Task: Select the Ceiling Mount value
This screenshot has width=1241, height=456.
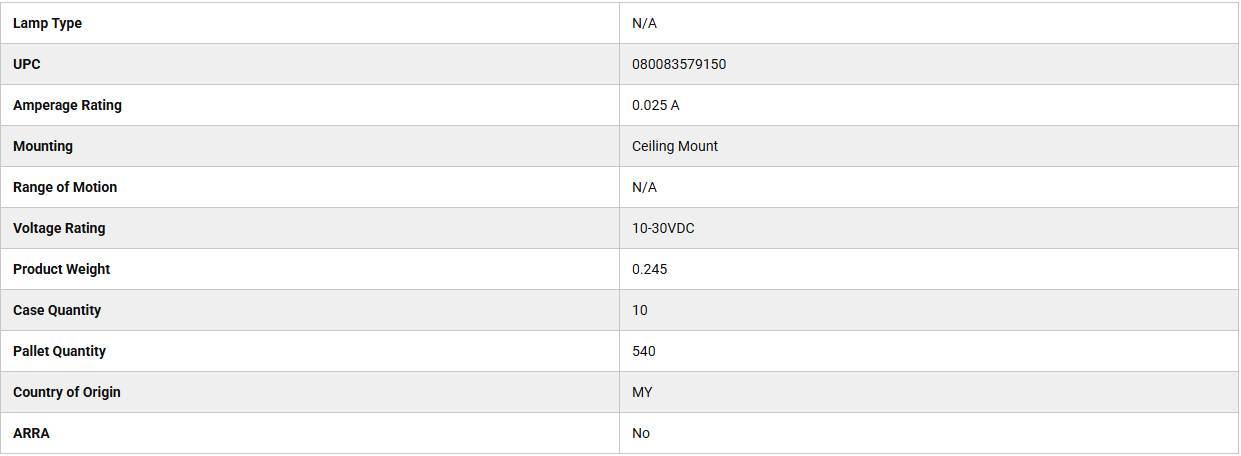Action: [x=675, y=146]
